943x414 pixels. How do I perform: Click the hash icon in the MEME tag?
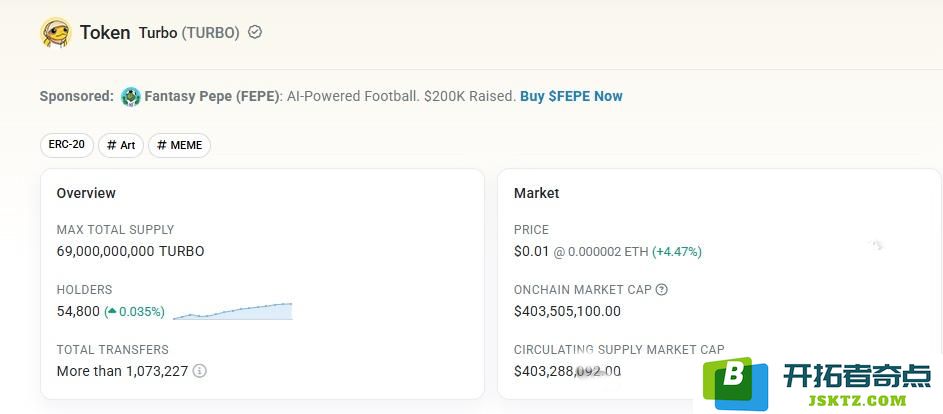[x=161, y=145]
